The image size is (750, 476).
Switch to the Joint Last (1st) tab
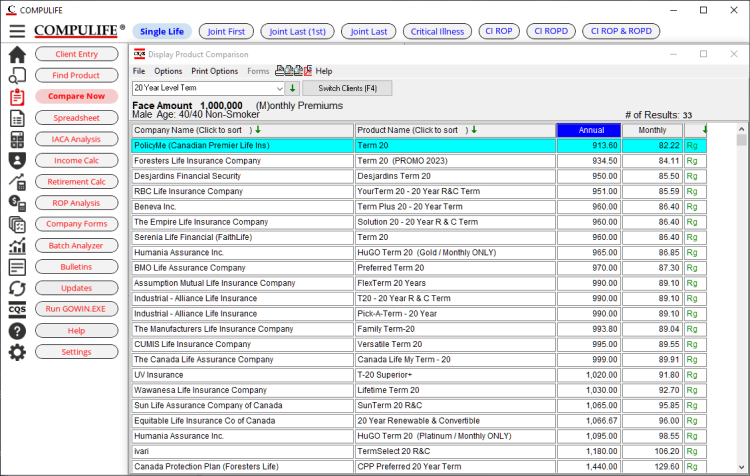[x=297, y=32]
